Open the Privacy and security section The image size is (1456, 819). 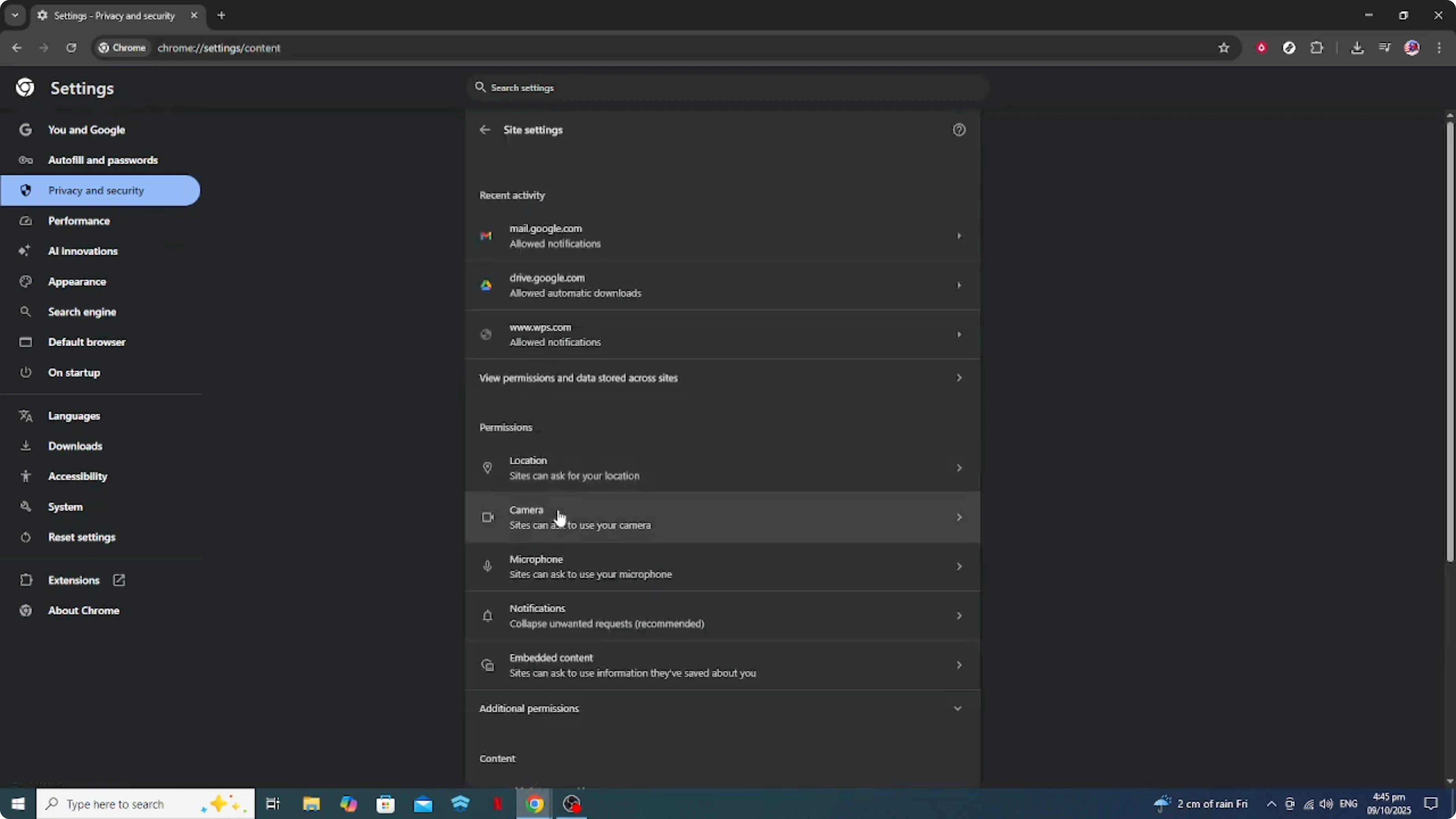click(96, 190)
